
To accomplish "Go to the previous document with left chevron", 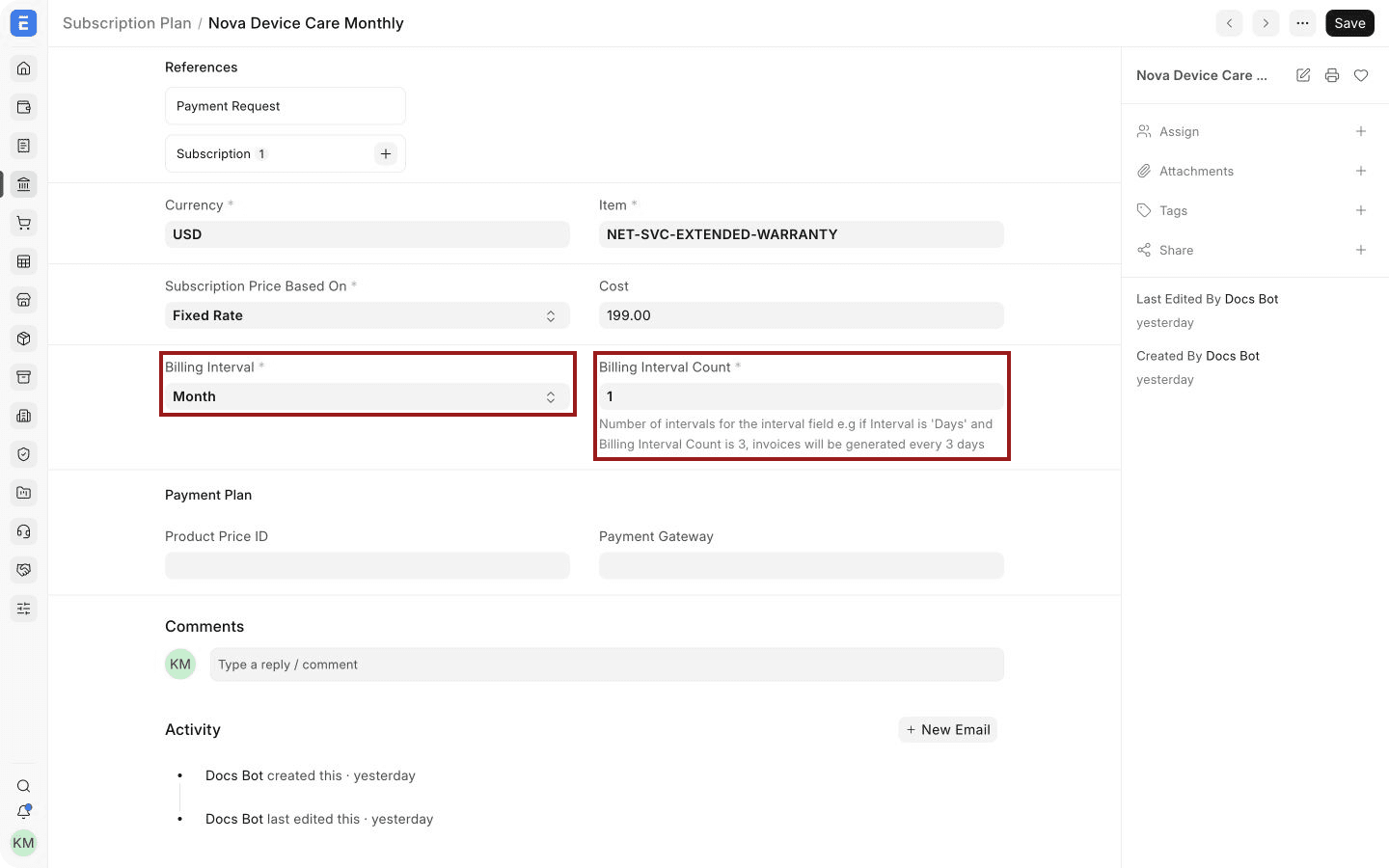I will point(1229,23).
